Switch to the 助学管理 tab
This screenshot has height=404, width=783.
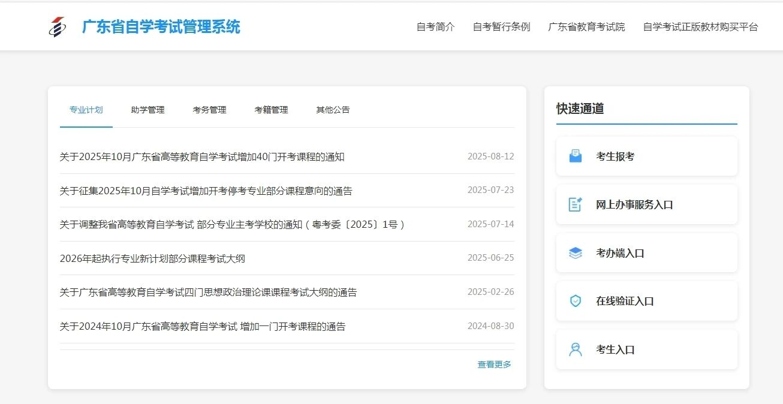point(147,110)
